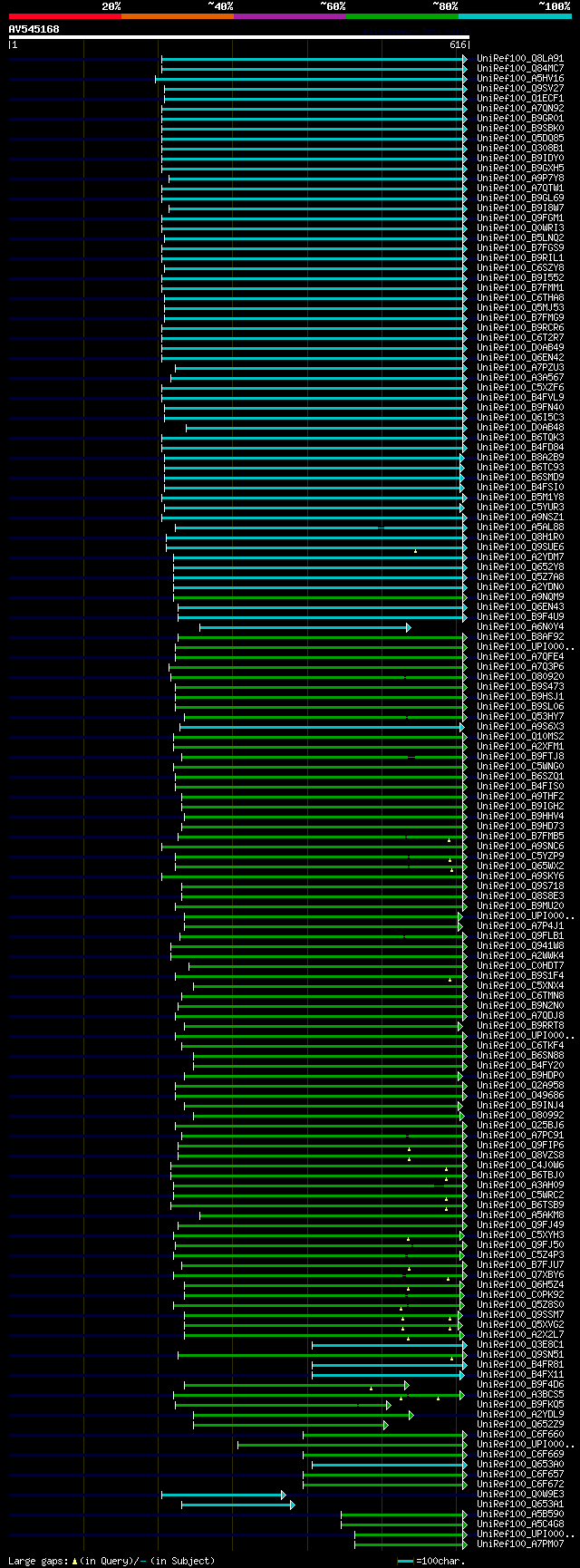This screenshot has height=1568, width=580.
Task: Select label UniRef100_Q3E8C1
Action: tap(520, 1344)
